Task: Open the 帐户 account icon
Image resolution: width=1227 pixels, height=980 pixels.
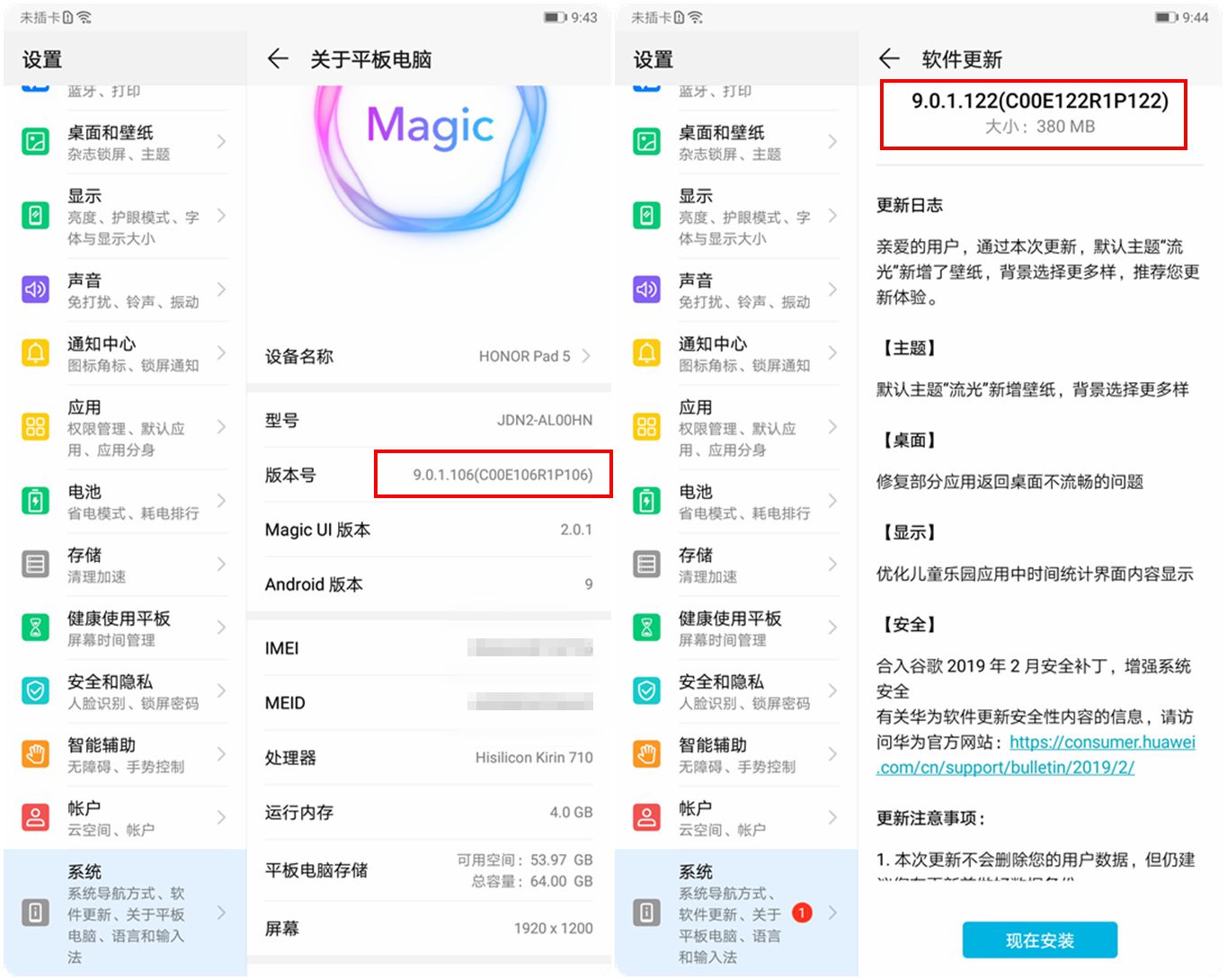Action: coord(35,816)
